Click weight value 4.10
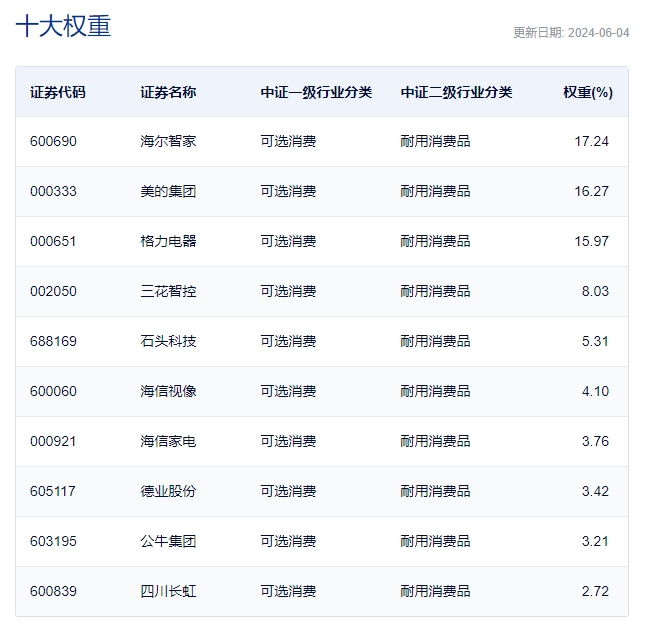Viewport: 645px width, 630px height. click(x=595, y=391)
